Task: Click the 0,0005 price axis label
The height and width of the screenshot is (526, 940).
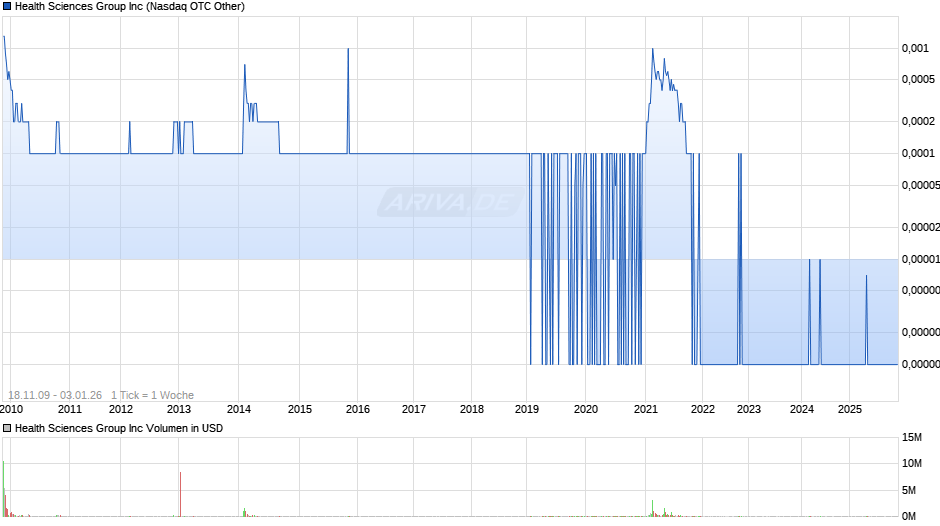Action: coord(918,80)
